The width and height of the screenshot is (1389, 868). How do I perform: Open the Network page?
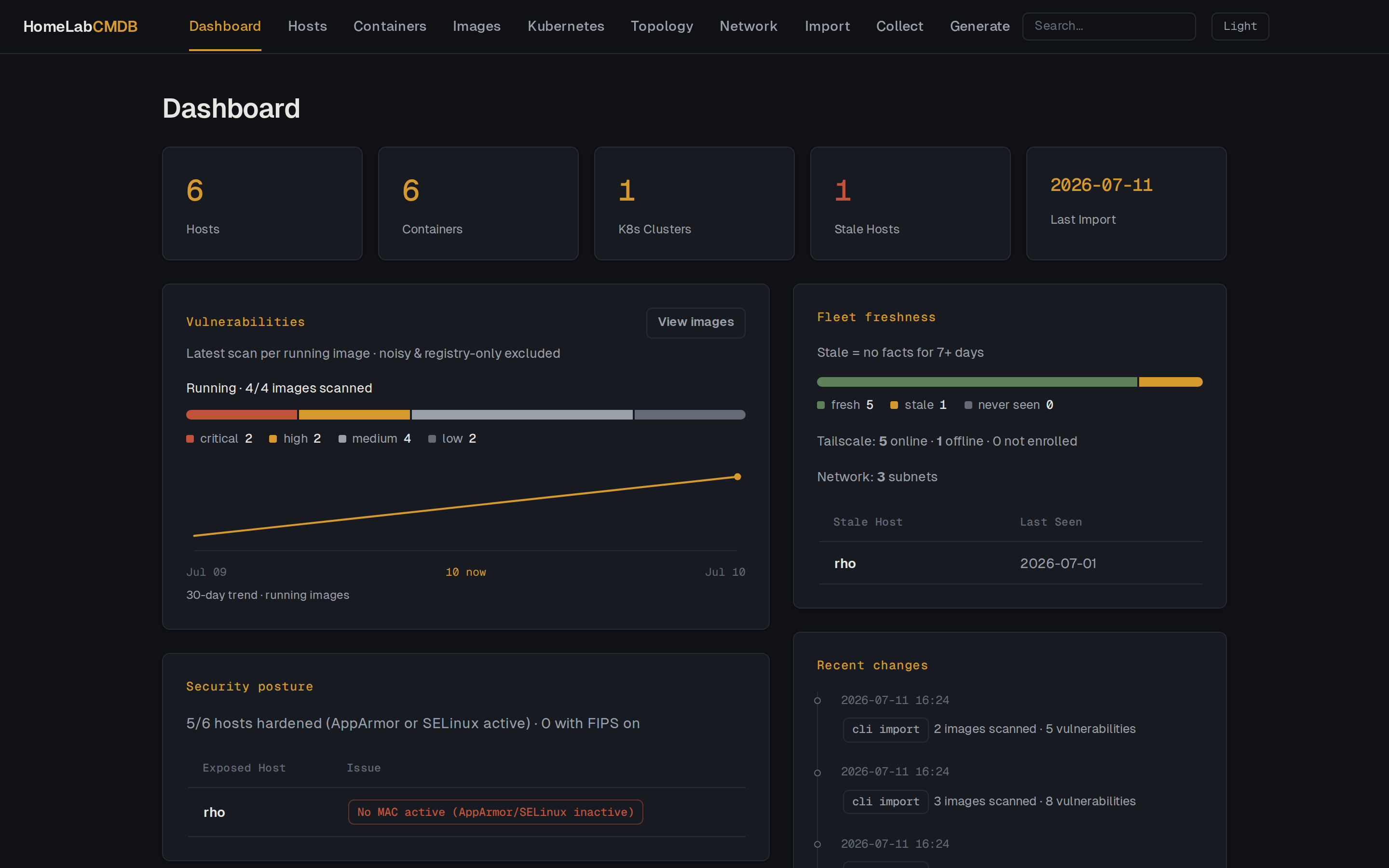749,27
